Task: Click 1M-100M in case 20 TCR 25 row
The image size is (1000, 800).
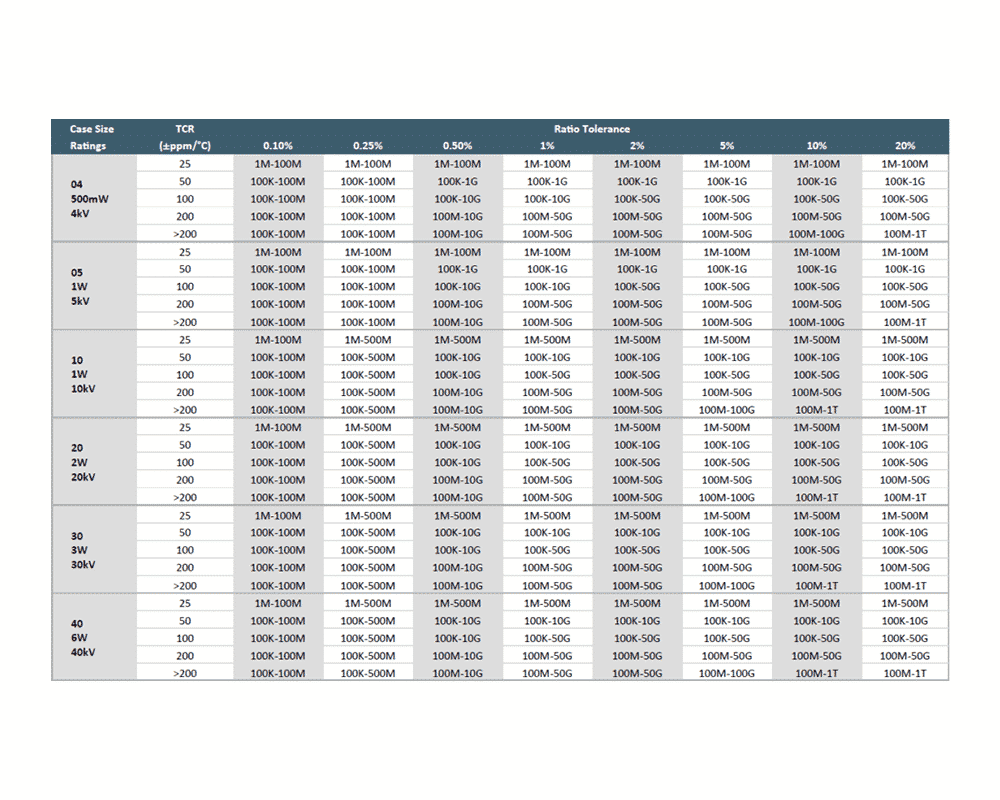Action: coord(278,427)
